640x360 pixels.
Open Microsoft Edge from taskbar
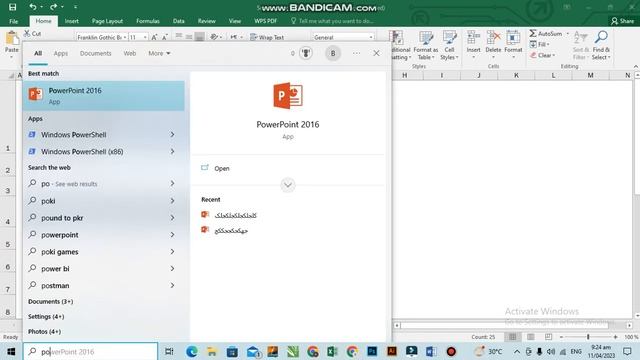[x=192, y=351]
